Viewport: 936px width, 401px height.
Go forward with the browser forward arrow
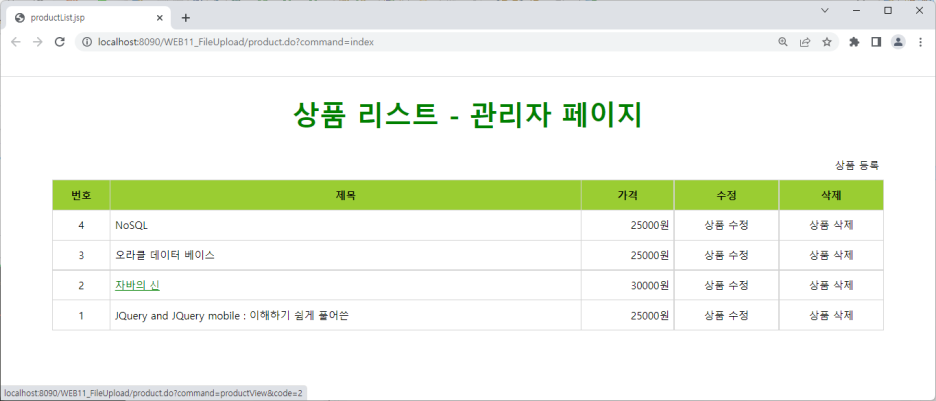(x=38, y=42)
